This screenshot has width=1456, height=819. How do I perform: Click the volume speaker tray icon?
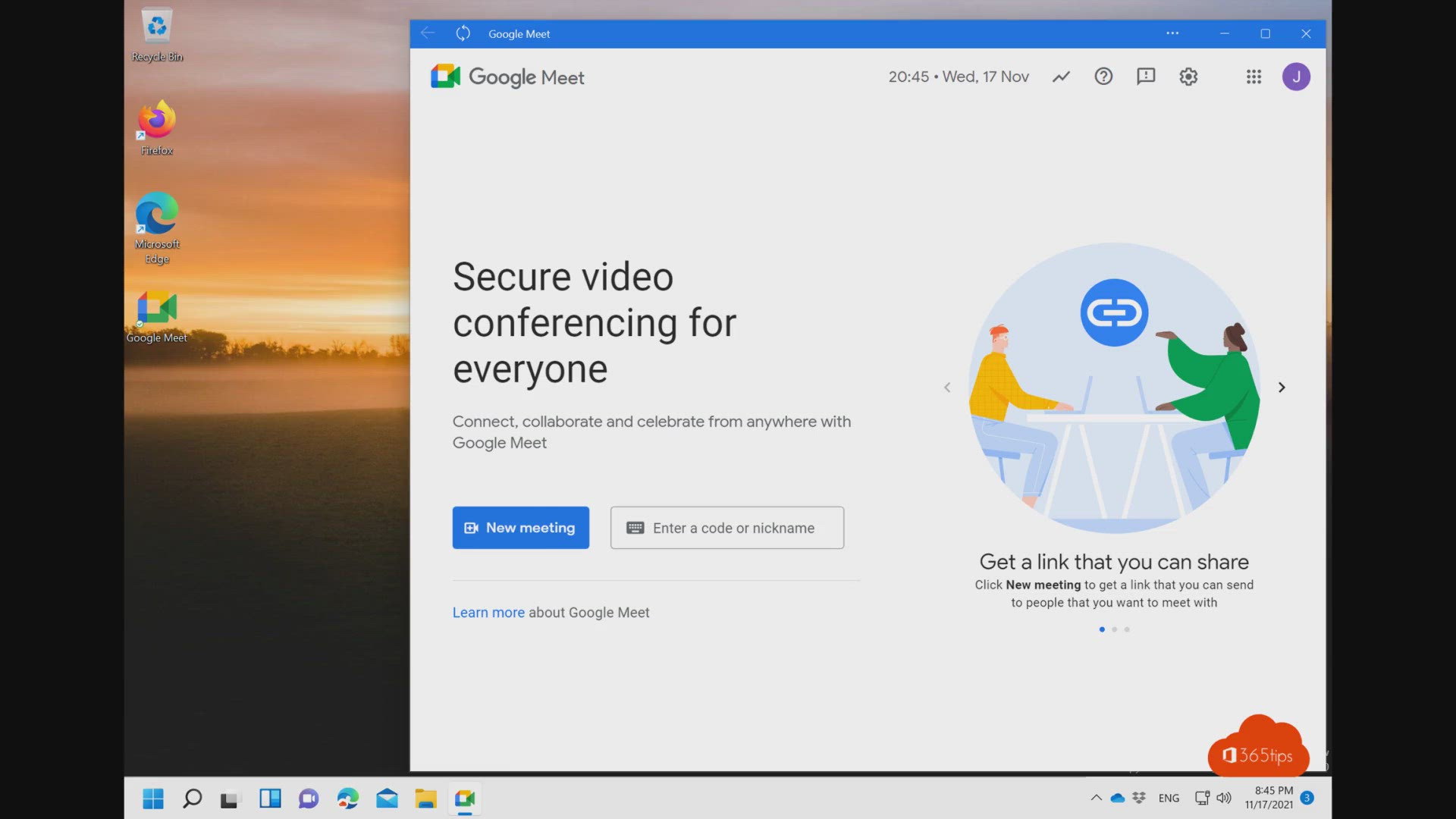click(x=1223, y=798)
